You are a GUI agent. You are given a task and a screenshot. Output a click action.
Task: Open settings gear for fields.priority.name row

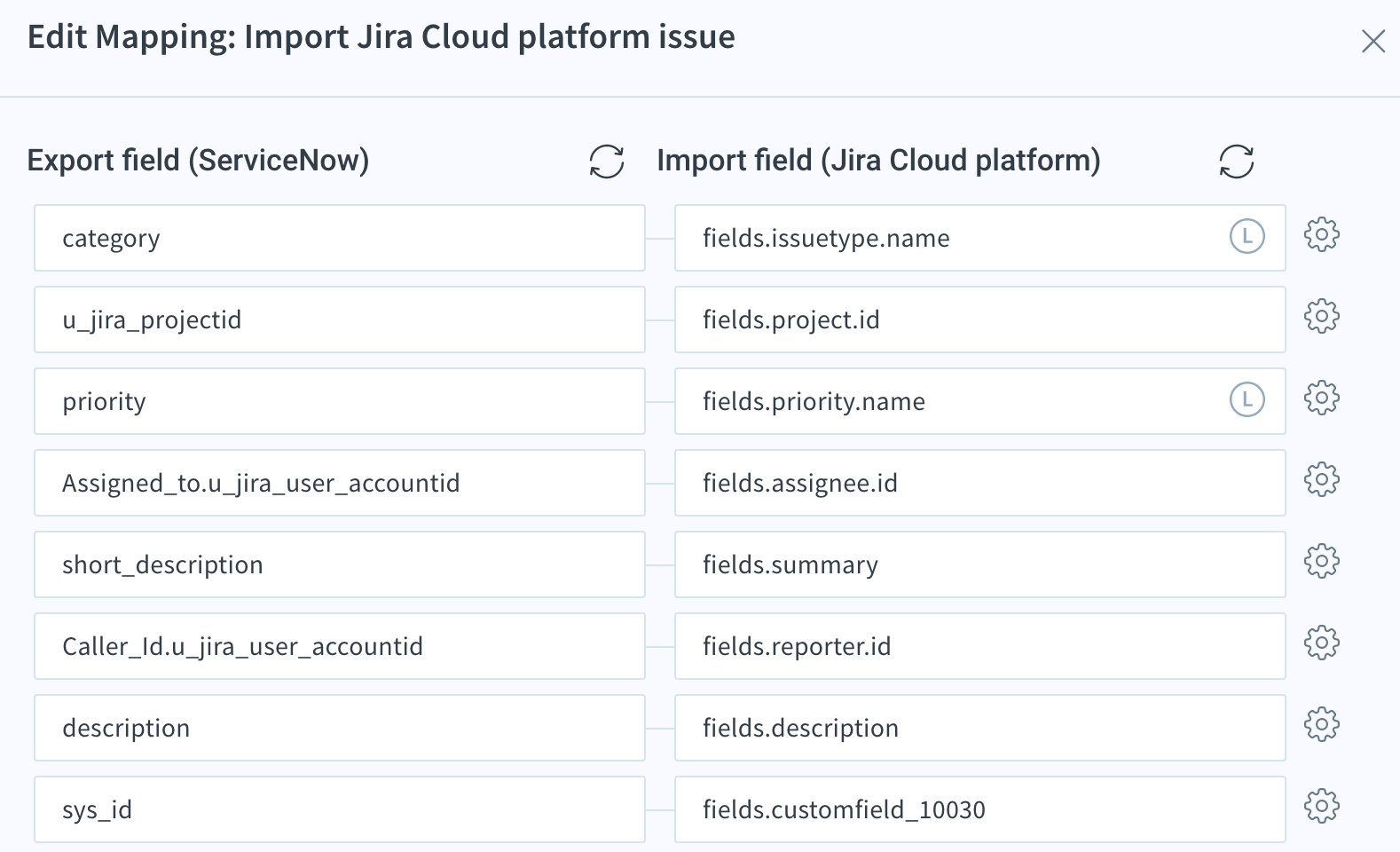(x=1322, y=398)
